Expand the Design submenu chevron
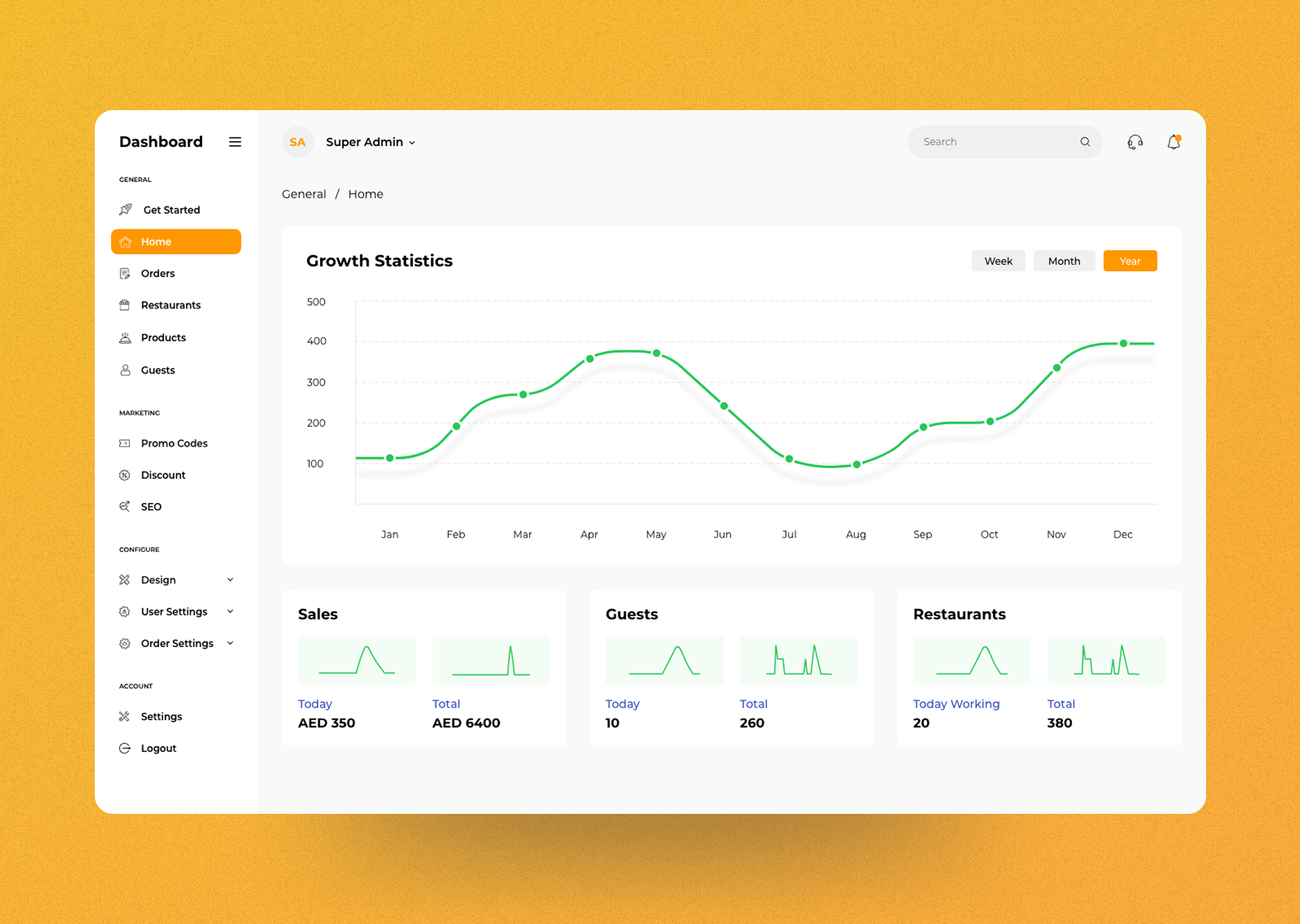Viewport: 1300px width, 924px height. coord(230,580)
